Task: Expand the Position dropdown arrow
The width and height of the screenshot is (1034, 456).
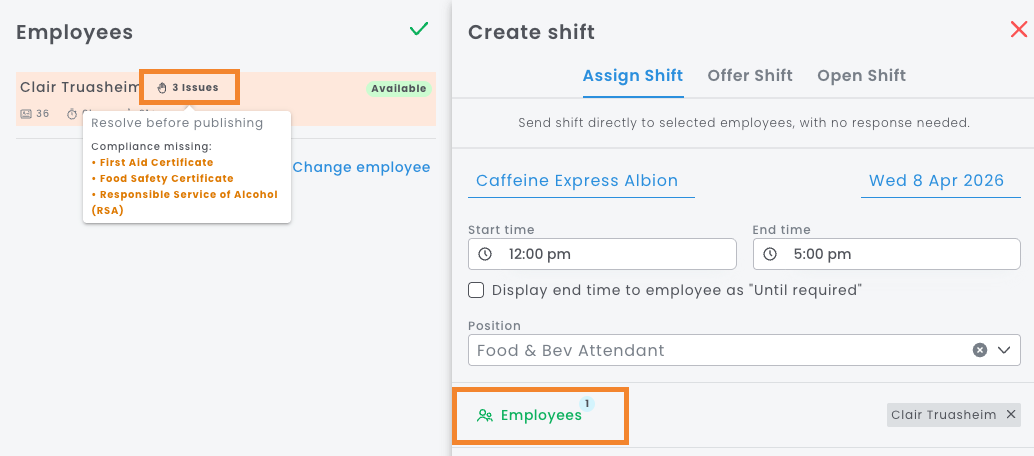Action: (1004, 350)
